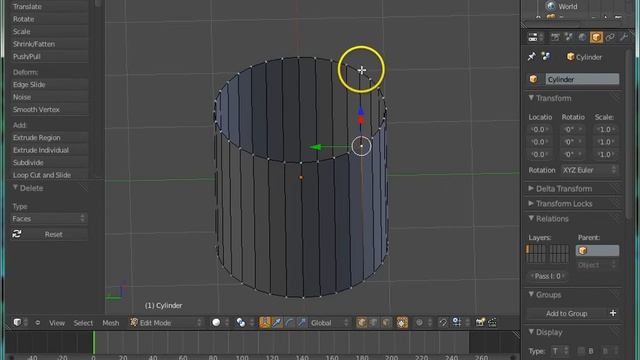Viewport: 640px width, 360px height.
Task: Open the viewport shading sphere selector
Action: coord(219,322)
